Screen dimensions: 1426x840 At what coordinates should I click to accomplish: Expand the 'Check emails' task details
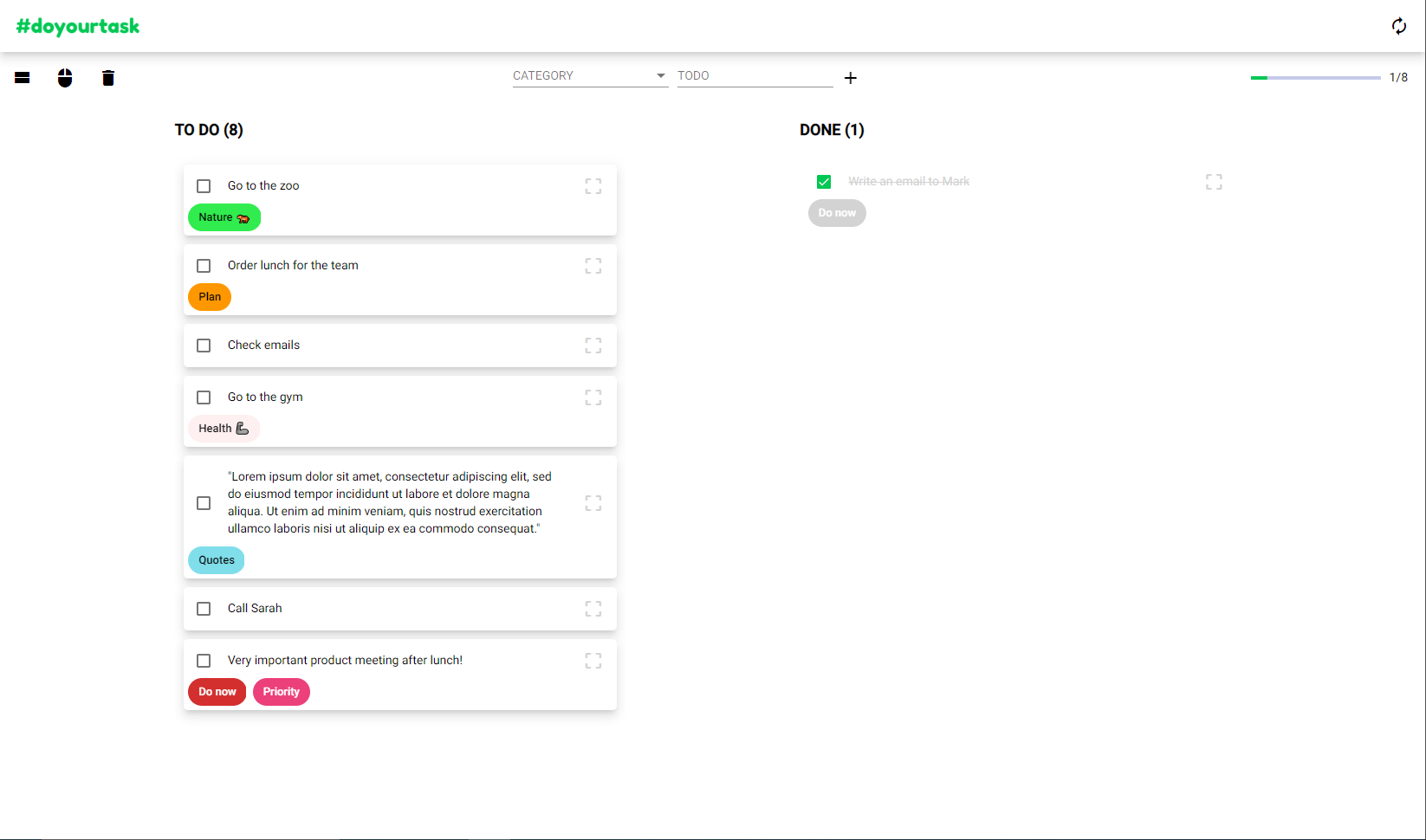point(593,346)
